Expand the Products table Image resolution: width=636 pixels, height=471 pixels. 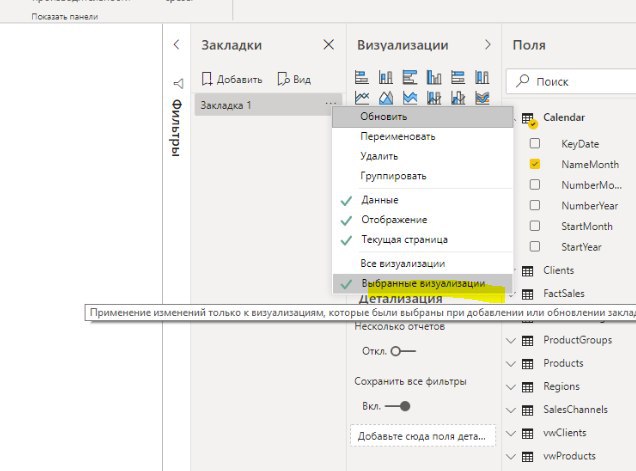tap(511, 363)
